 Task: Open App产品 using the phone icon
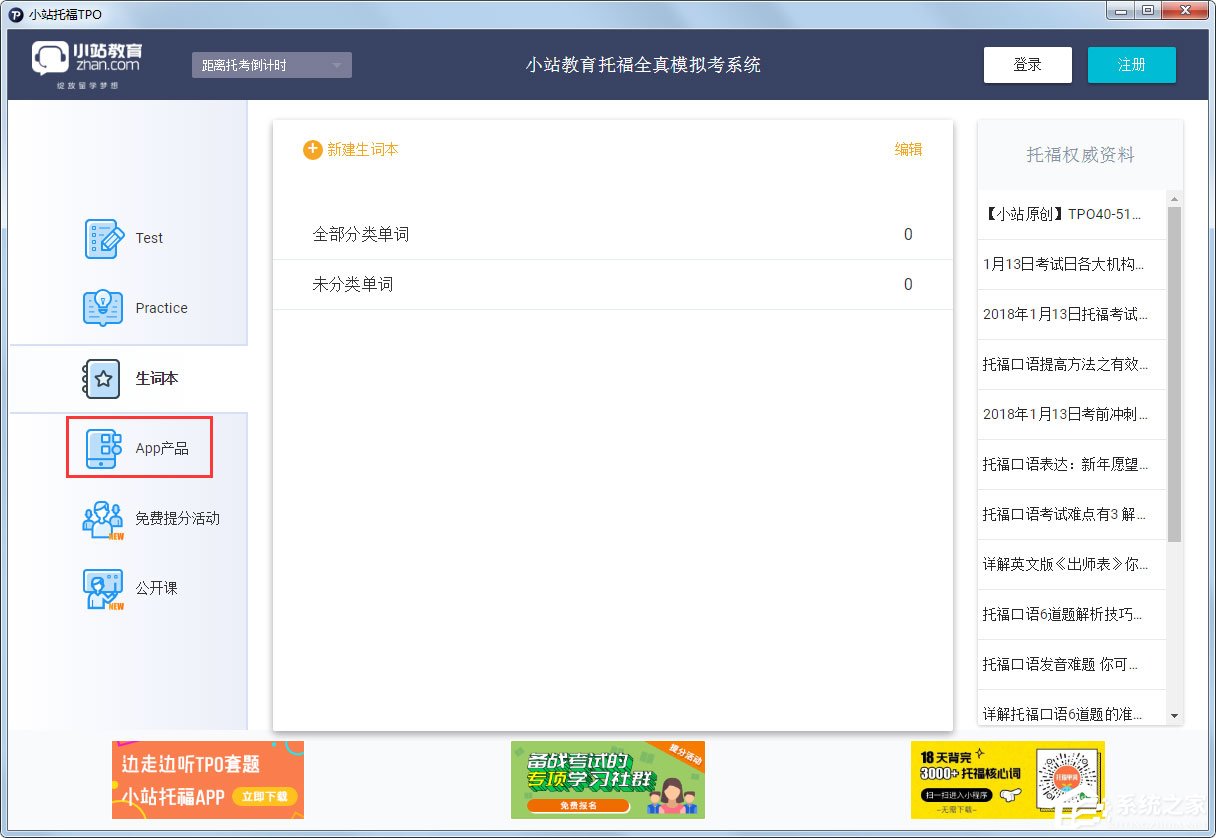(103, 447)
